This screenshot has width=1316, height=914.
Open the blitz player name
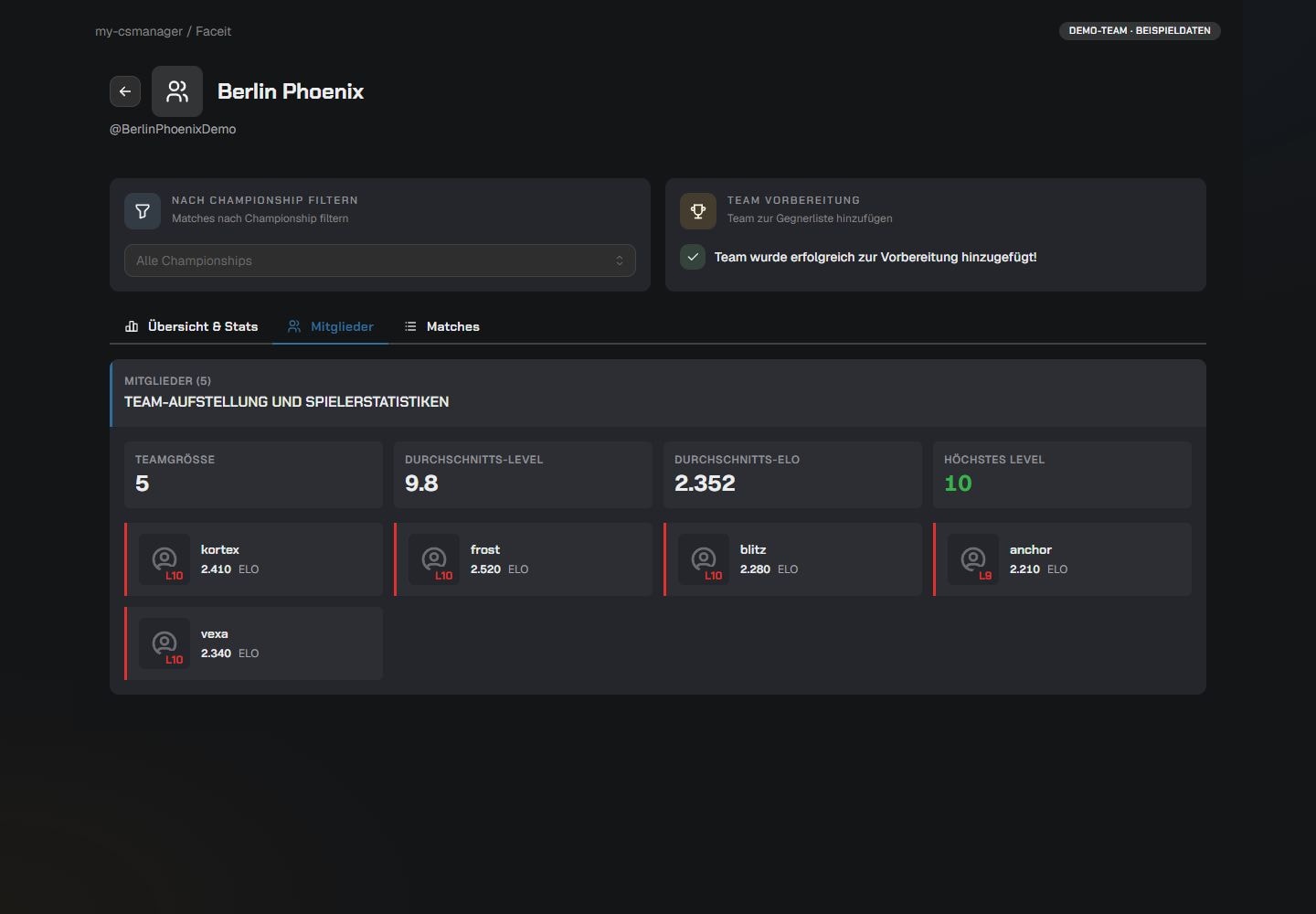[x=753, y=549]
